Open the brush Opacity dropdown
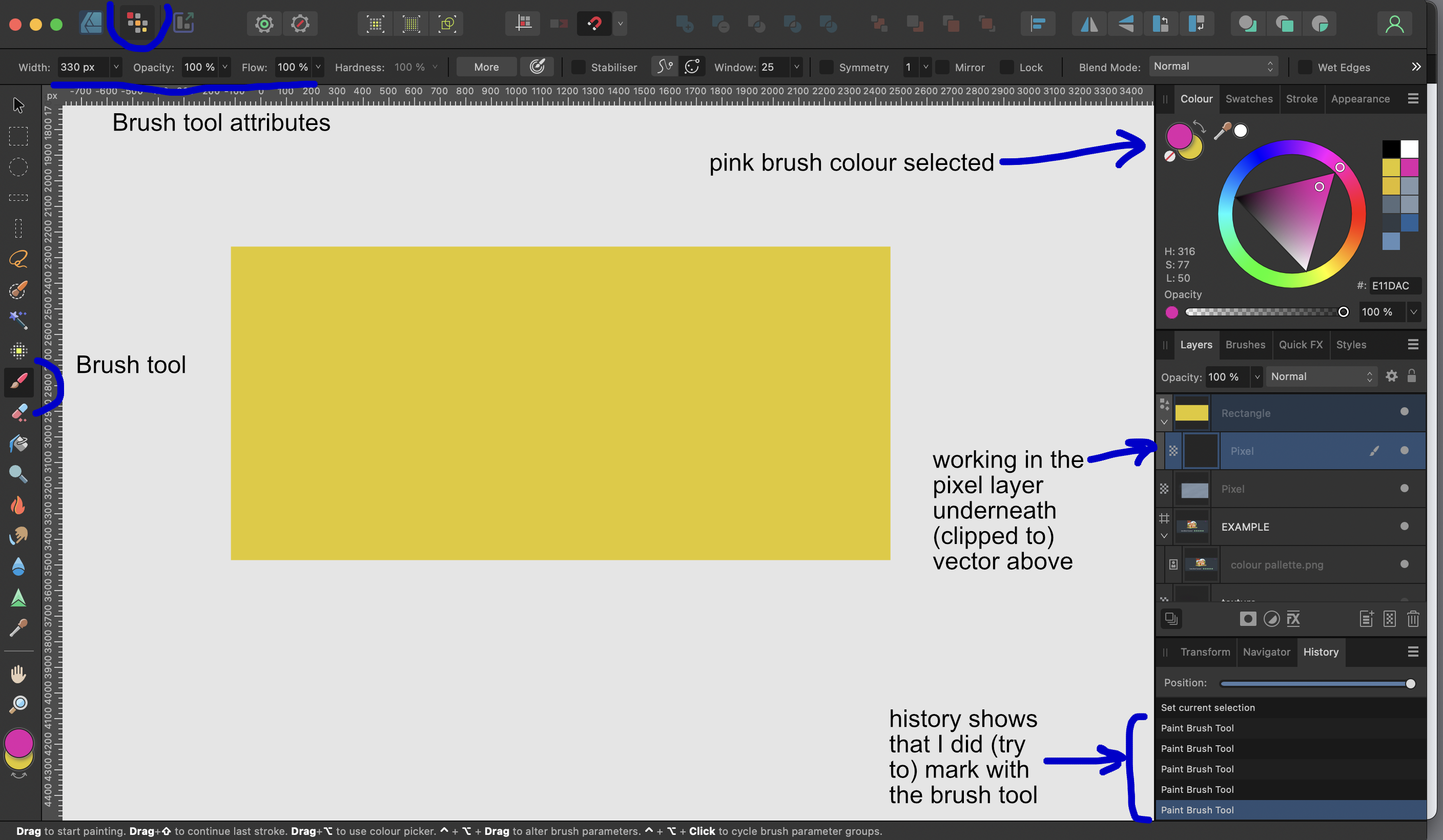Image resolution: width=1443 pixels, height=840 pixels. [x=224, y=67]
